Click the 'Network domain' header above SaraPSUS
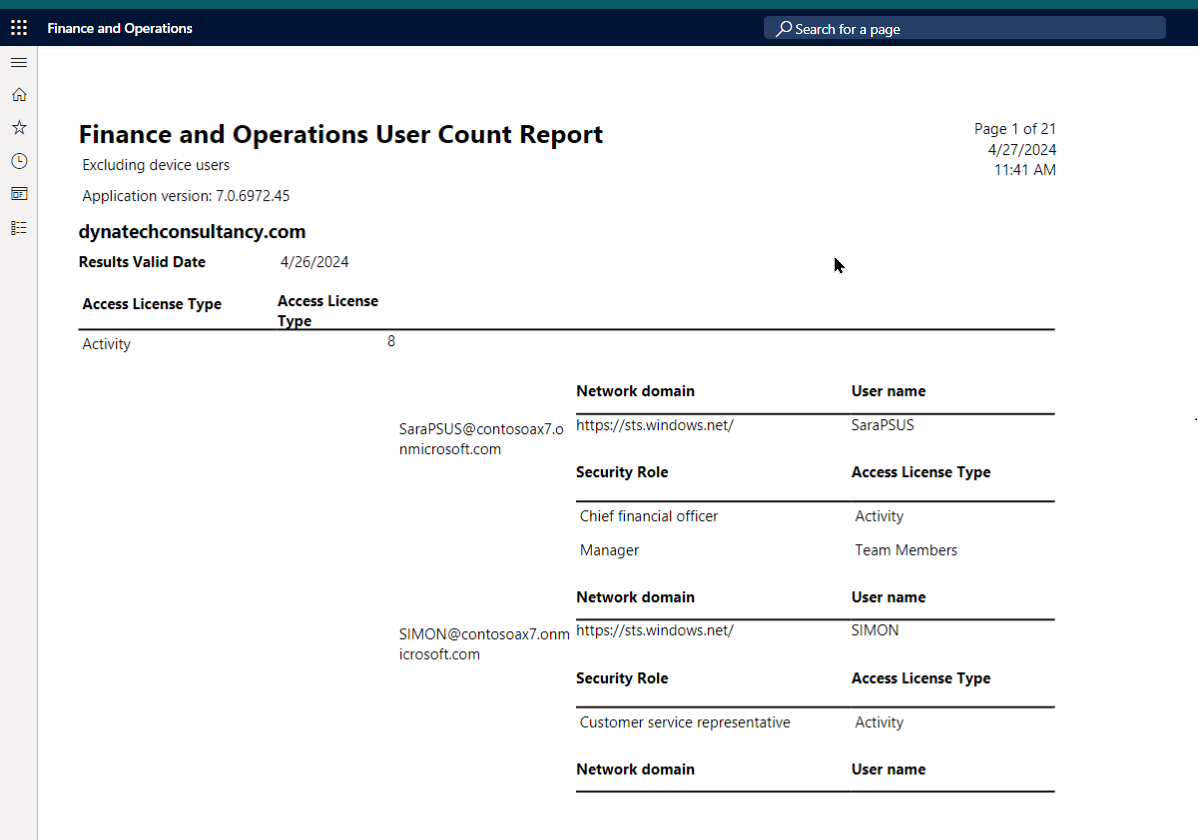The height and width of the screenshot is (840, 1198). tap(635, 391)
